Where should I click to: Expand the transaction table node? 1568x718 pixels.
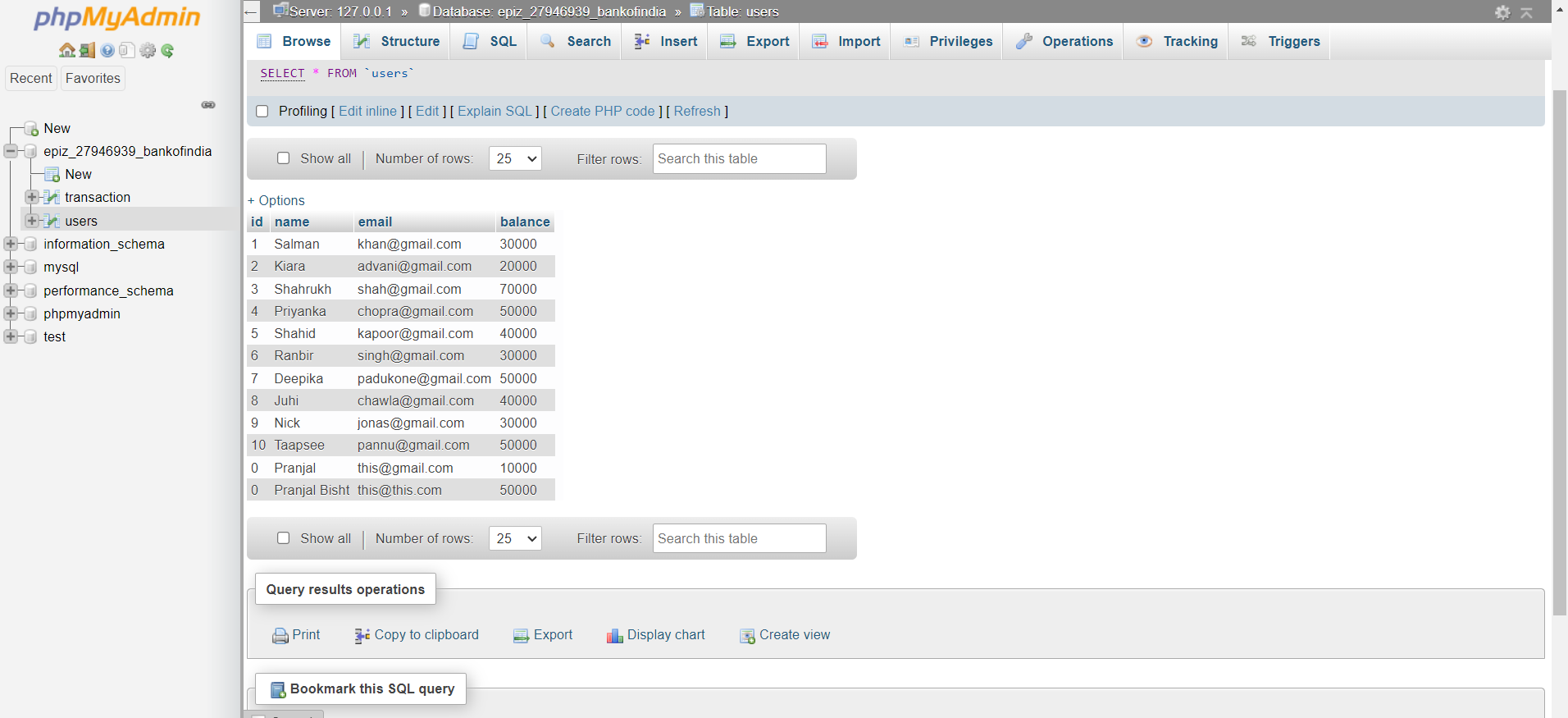[32, 197]
